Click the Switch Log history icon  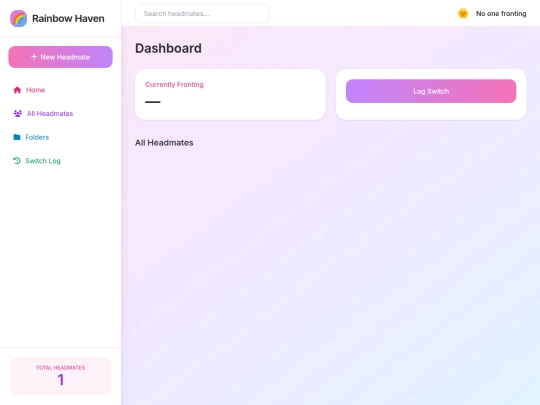pos(17,161)
